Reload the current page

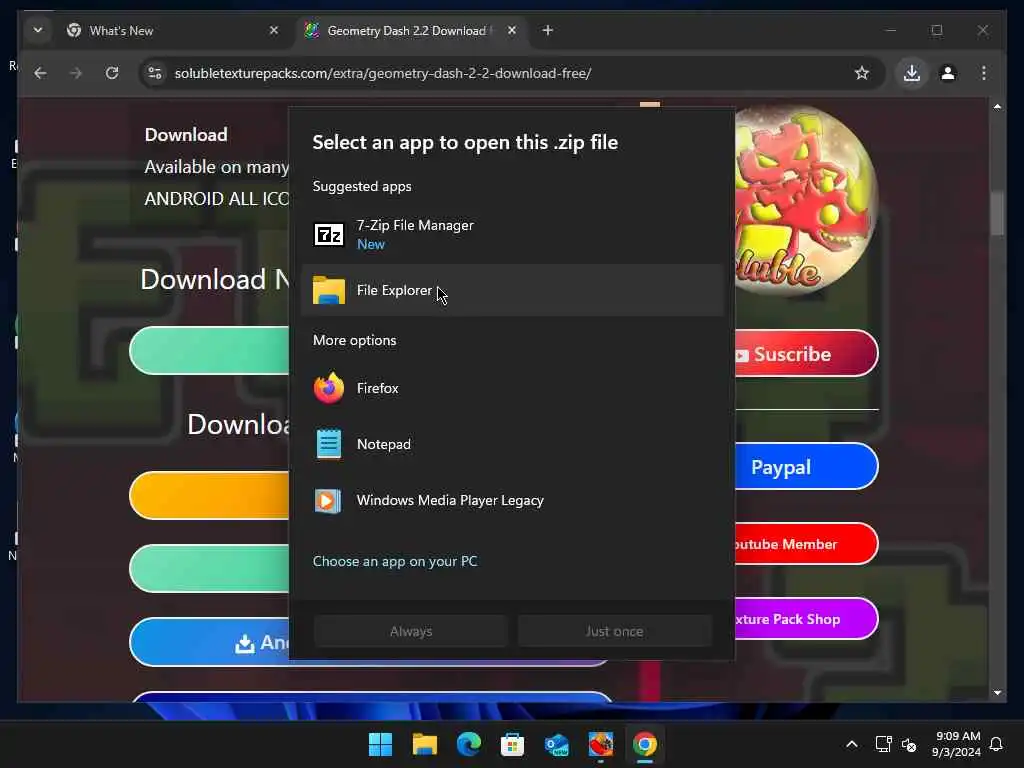coord(112,73)
